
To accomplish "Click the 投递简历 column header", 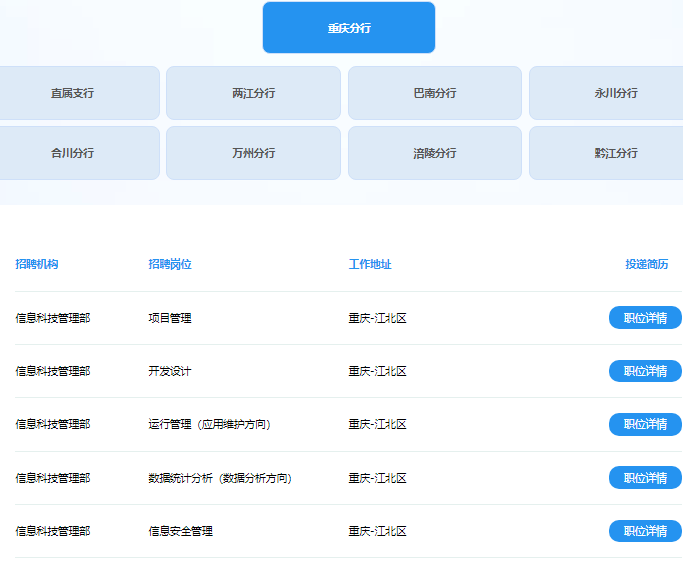I will [x=646, y=264].
